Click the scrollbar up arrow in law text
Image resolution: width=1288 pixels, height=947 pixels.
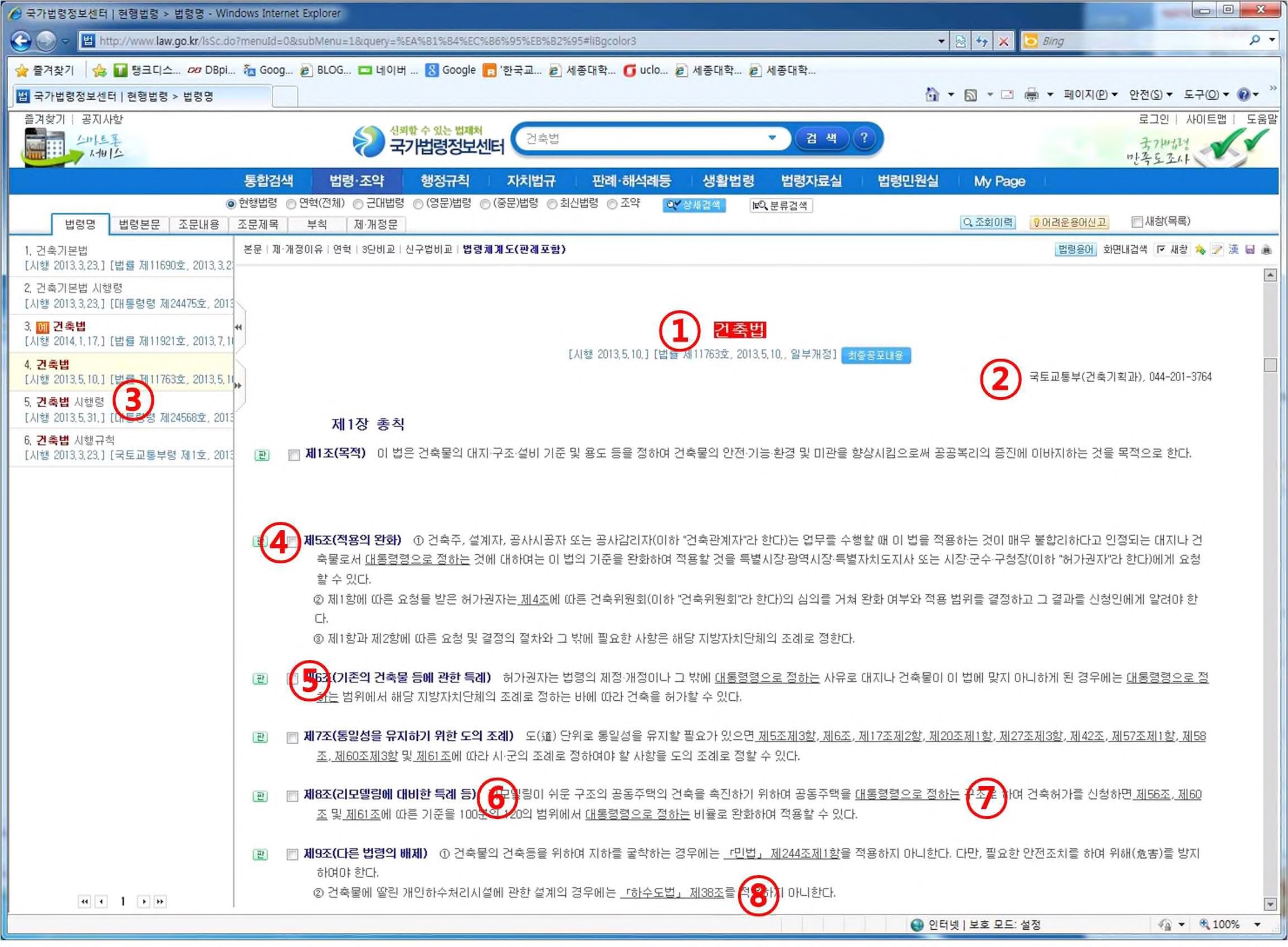[1270, 275]
